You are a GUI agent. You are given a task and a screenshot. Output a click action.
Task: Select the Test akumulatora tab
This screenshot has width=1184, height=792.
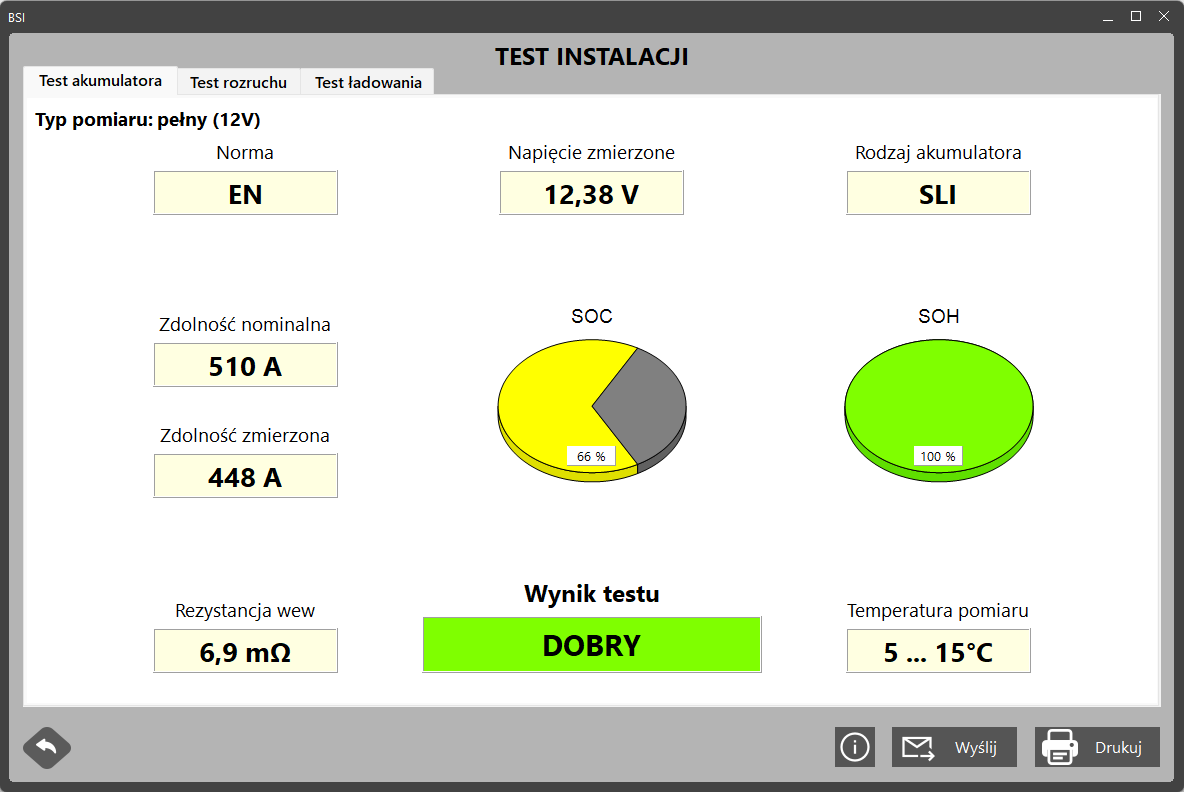100,81
